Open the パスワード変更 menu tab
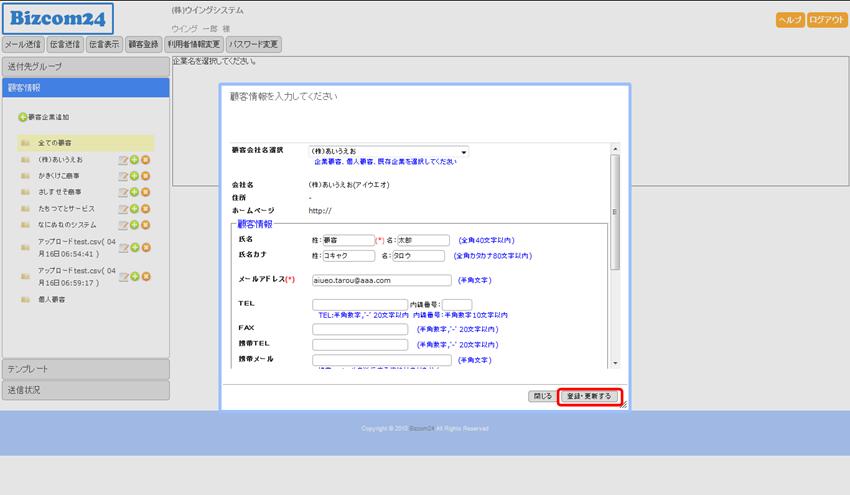850x495 pixels. click(x=254, y=45)
